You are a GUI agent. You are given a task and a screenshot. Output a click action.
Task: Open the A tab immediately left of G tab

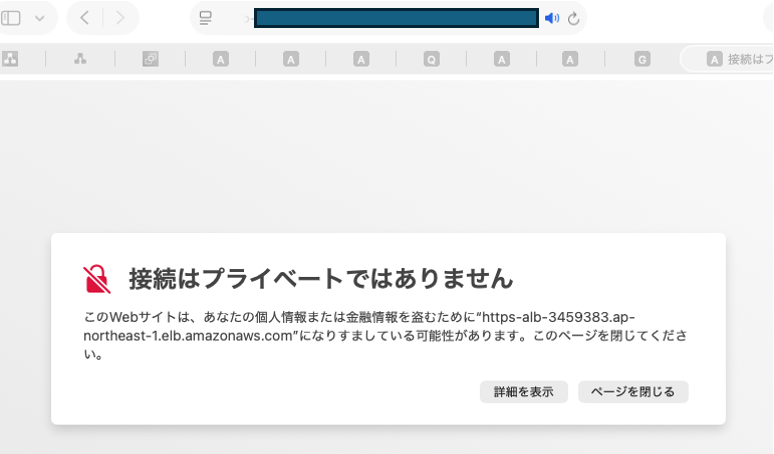click(570, 60)
